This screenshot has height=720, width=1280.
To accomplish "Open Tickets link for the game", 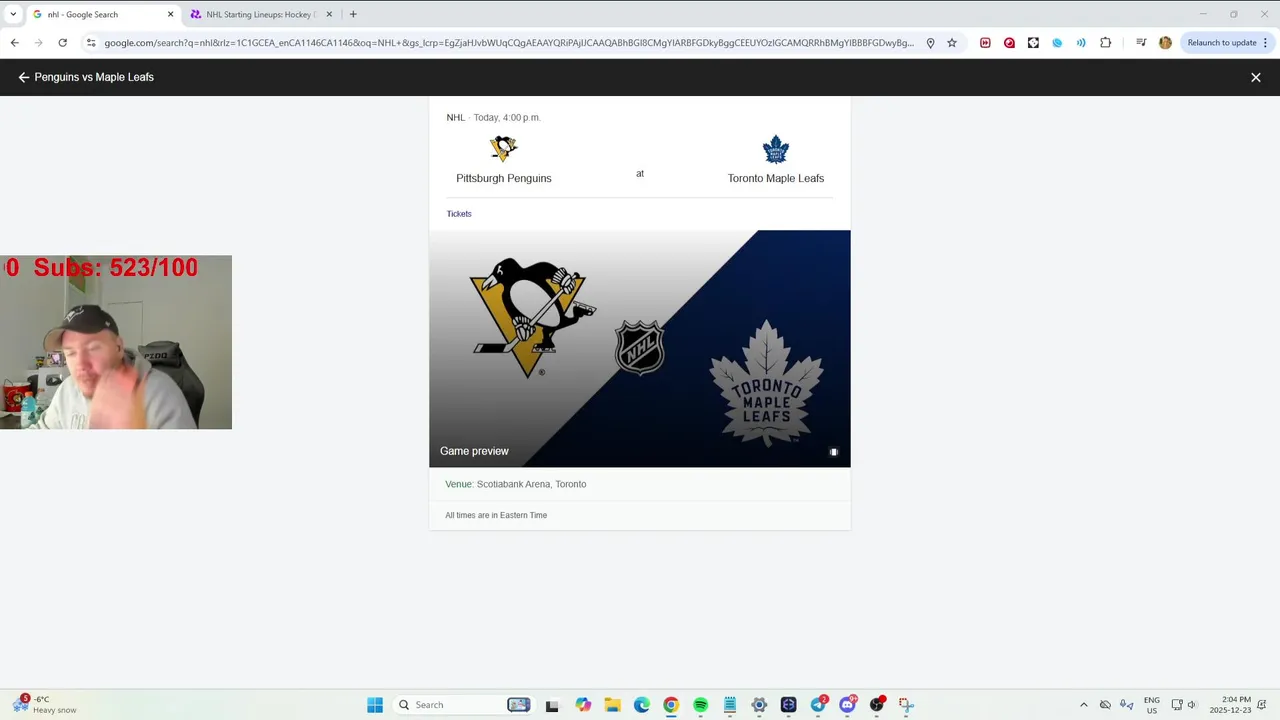I will (x=459, y=213).
